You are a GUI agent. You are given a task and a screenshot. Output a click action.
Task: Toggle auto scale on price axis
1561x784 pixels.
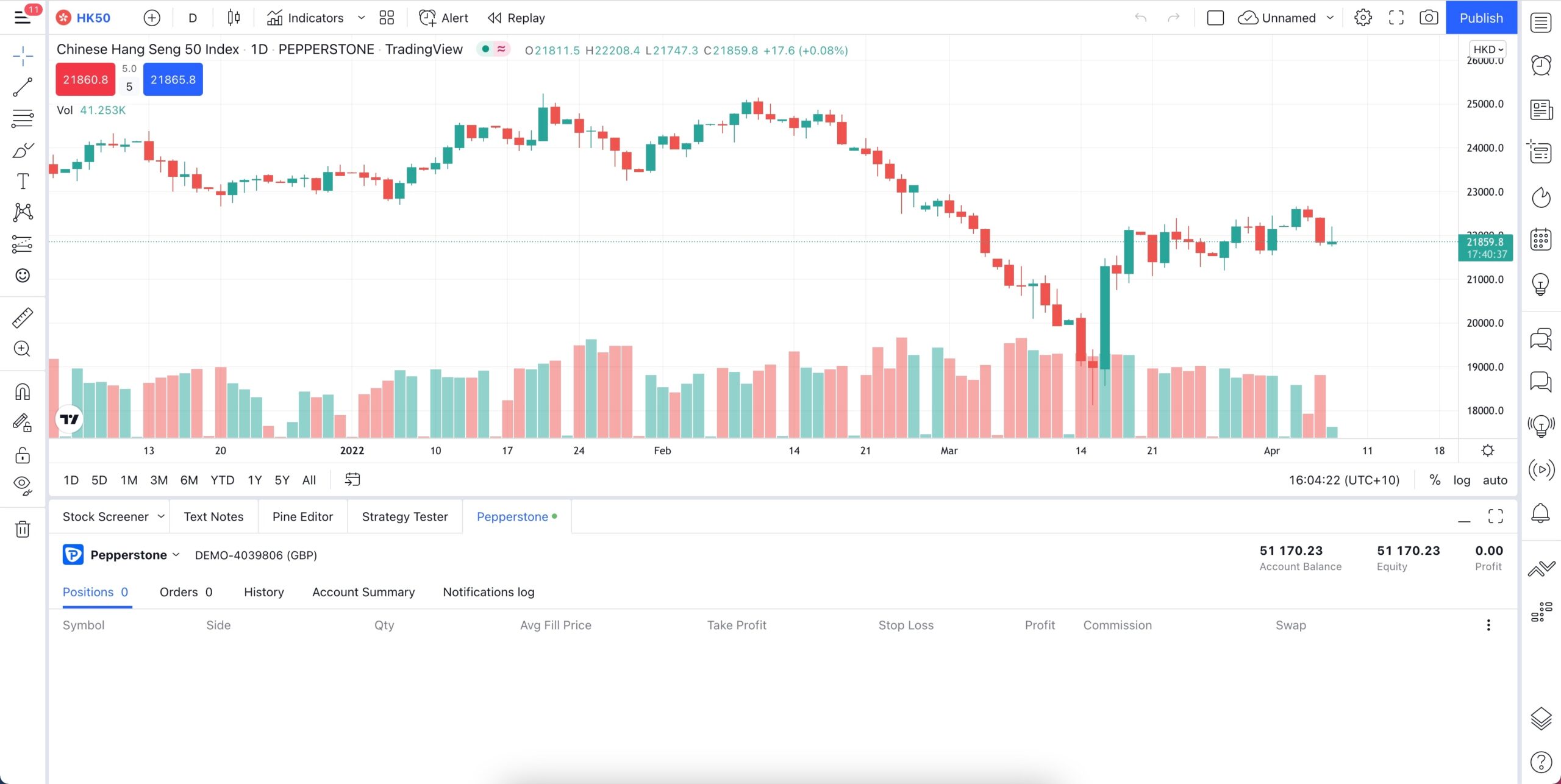click(x=1495, y=480)
